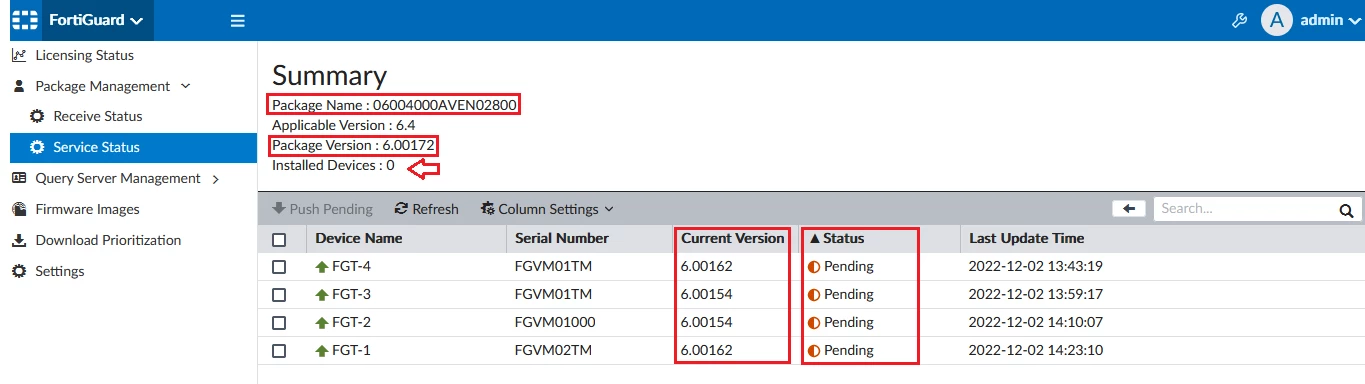Click the Pending status icon for FGT-4
This screenshot has width=1365, height=384.
click(814, 267)
